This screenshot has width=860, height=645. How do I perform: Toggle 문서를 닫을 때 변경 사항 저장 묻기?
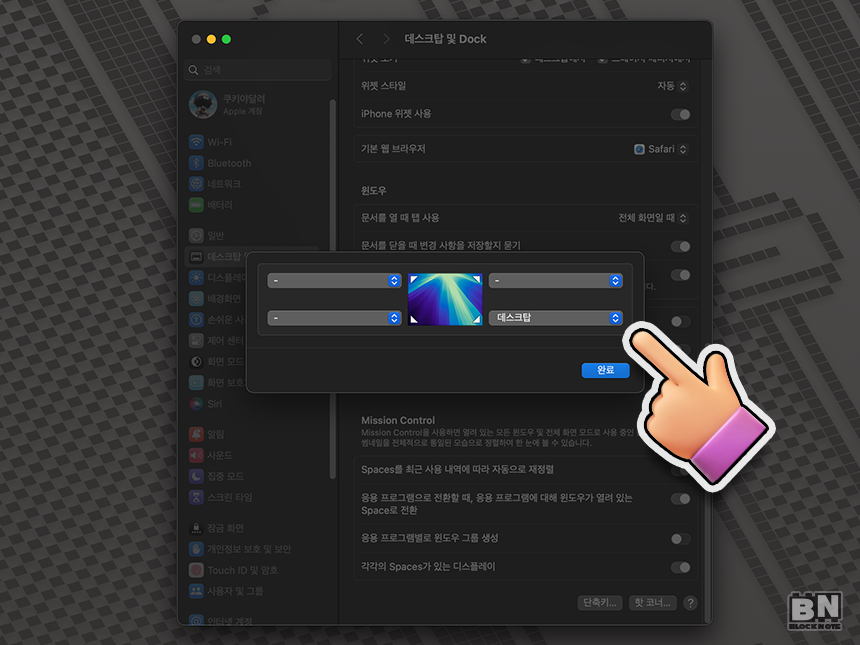pyautogui.click(x=681, y=246)
